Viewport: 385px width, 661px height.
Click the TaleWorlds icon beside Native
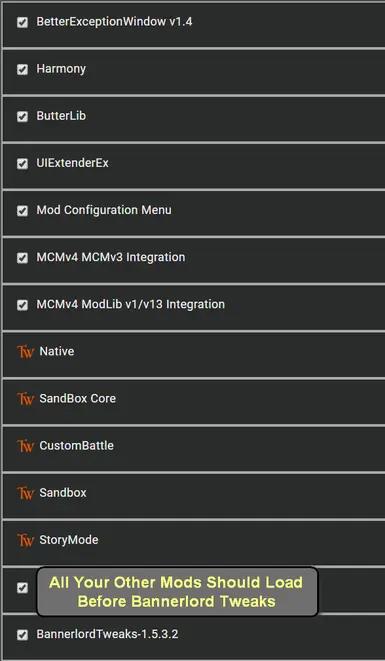pyautogui.click(x=25, y=352)
